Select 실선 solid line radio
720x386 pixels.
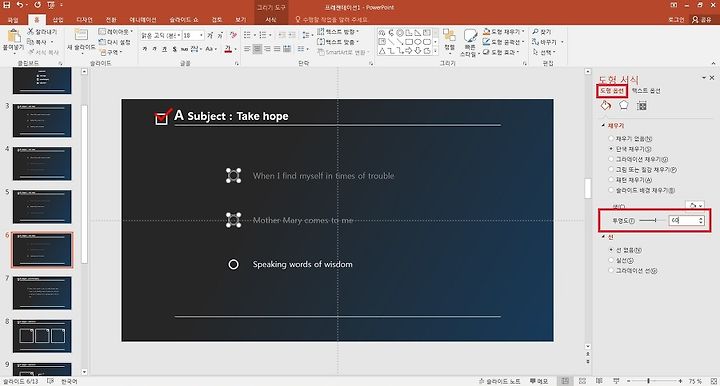coord(611,260)
